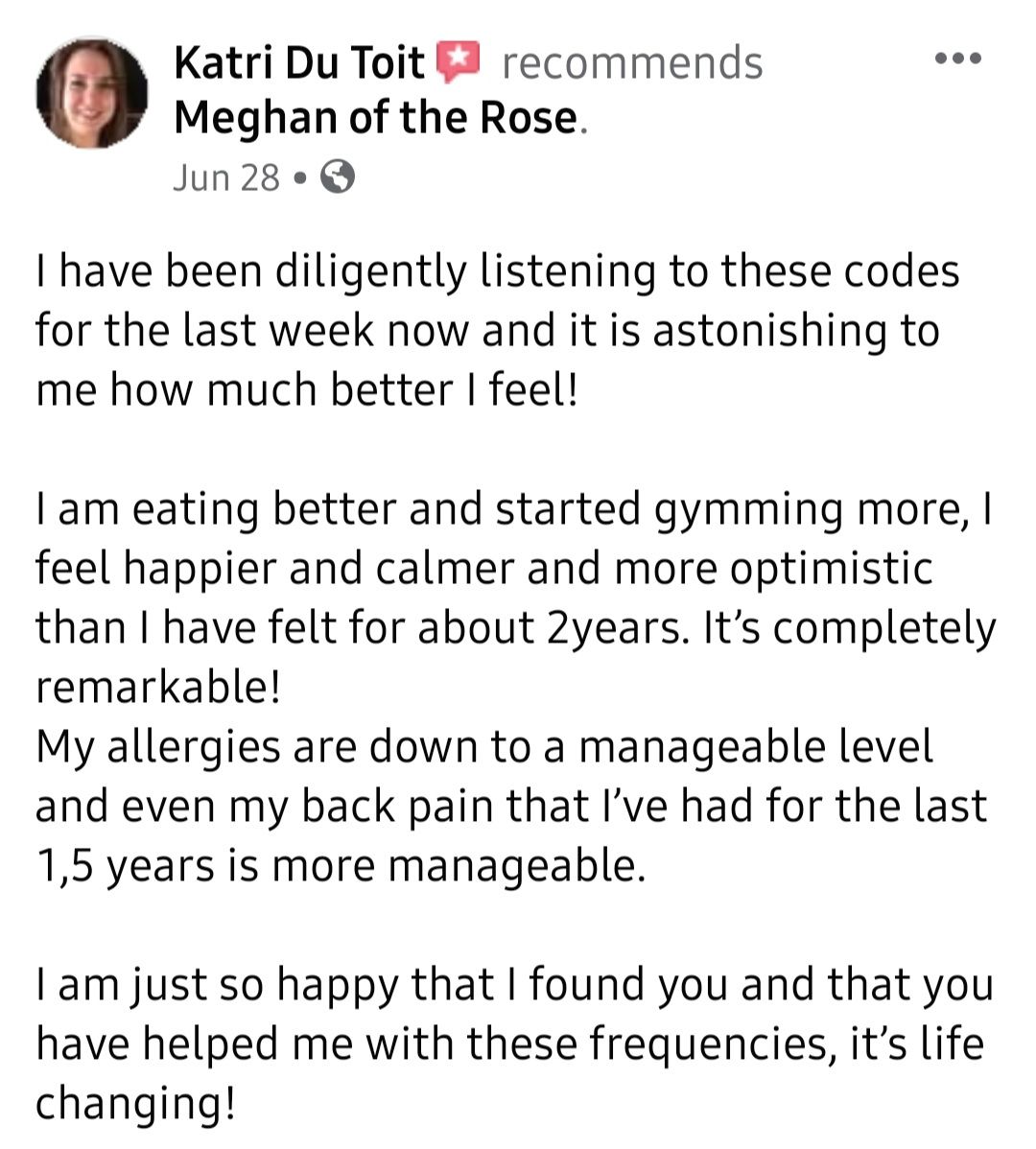This screenshot has height=1149, width=1036.
Task: Select the line "1,5 years is more manageable."
Action: (341, 866)
